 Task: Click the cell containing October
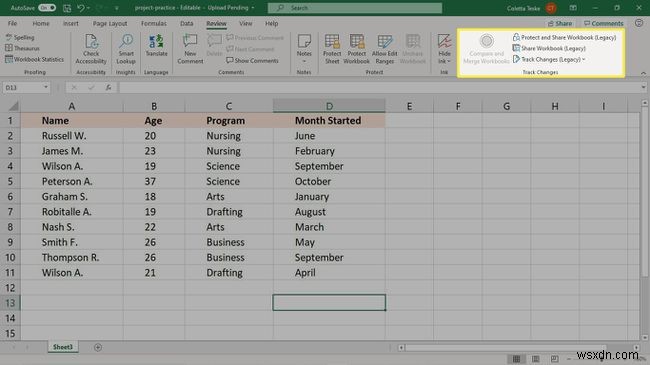[329, 182]
